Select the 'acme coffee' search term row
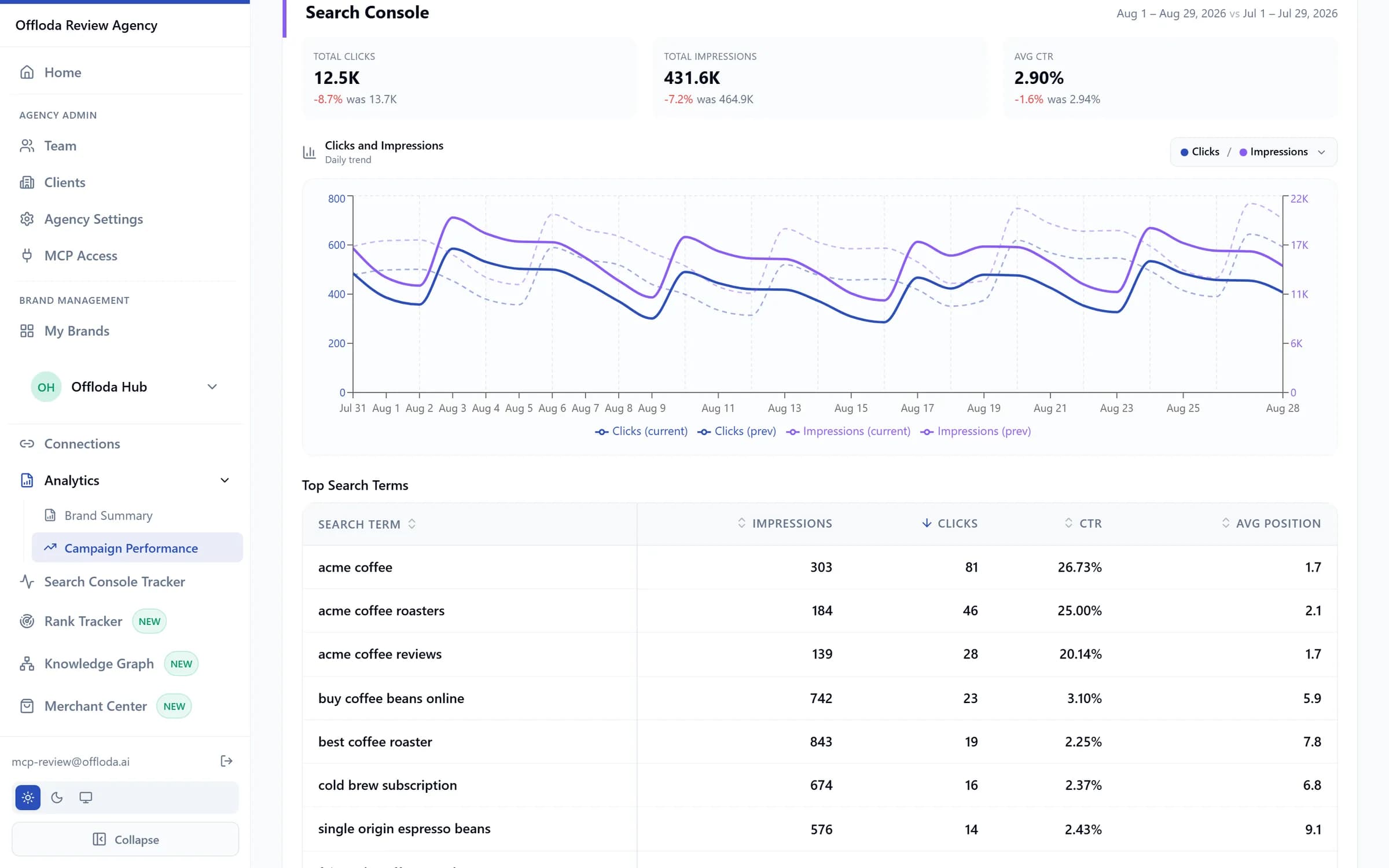 pos(820,567)
